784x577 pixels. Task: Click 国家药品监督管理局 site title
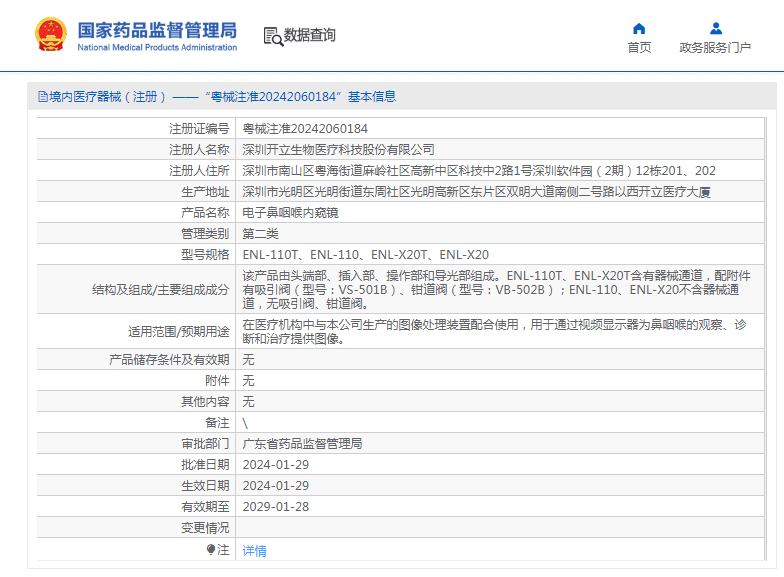(x=157, y=30)
